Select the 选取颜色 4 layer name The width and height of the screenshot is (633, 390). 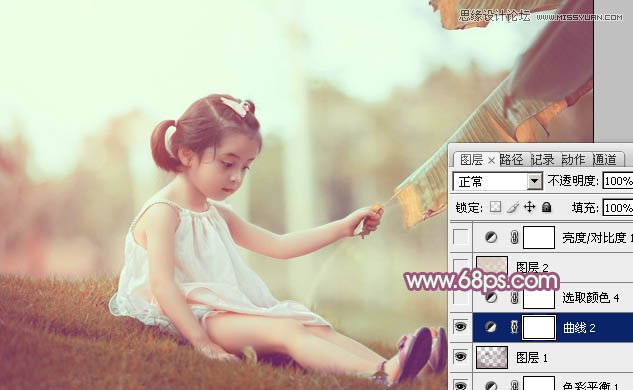point(591,298)
